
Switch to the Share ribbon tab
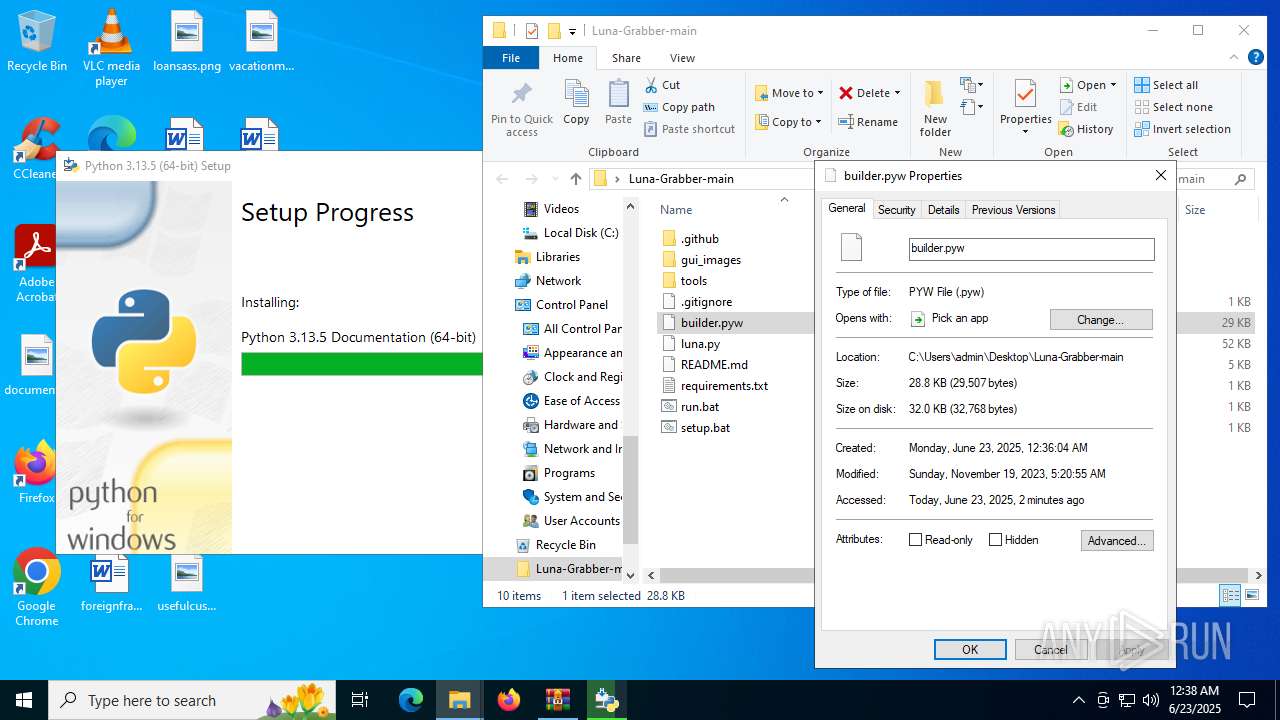(626, 58)
